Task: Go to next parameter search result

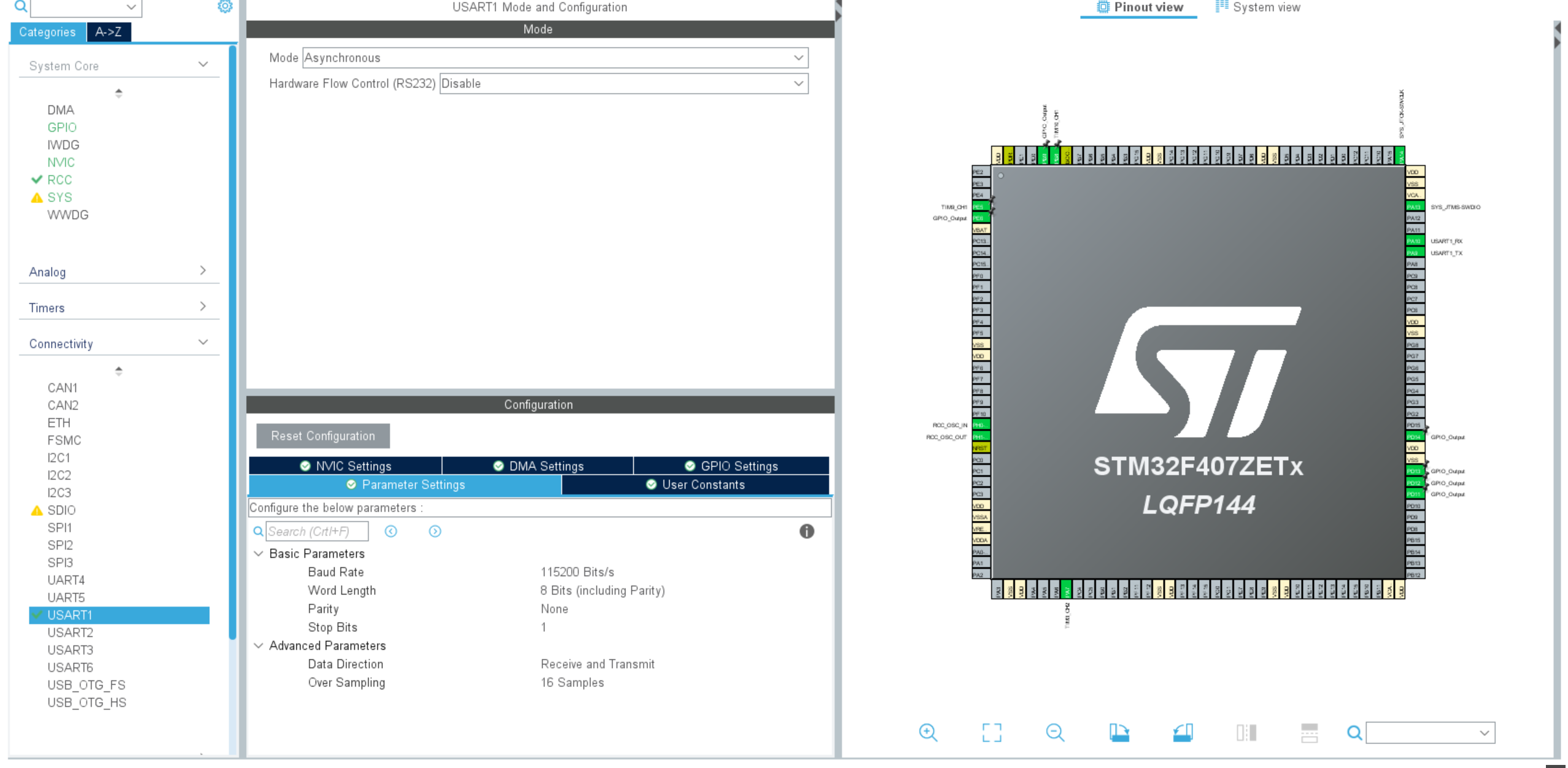Action: point(435,531)
